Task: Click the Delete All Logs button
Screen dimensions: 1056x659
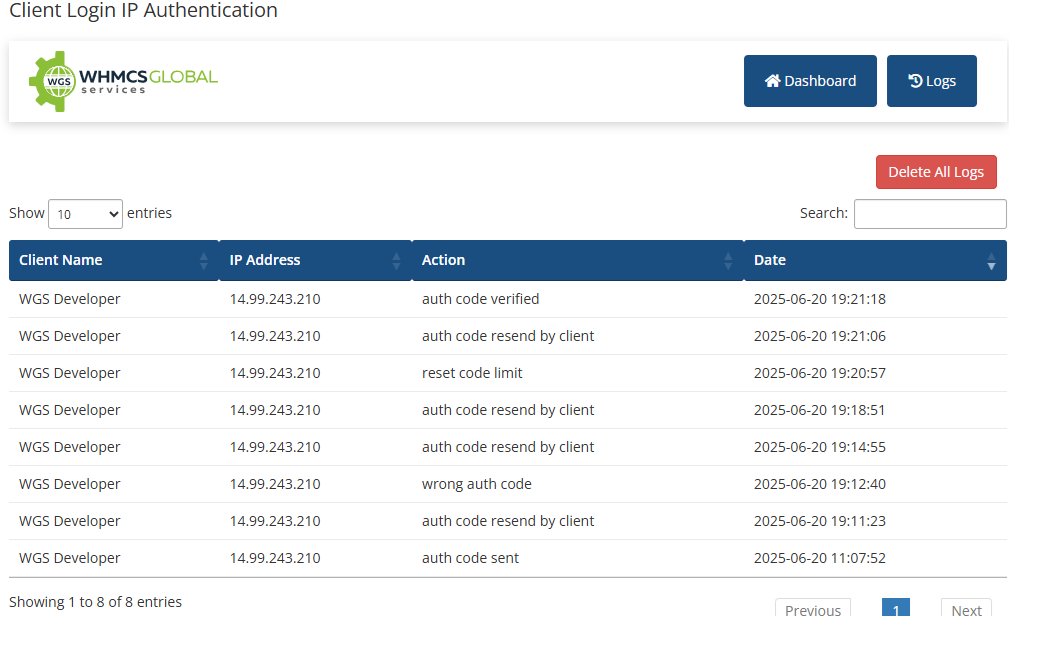Action: coord(936,172)
